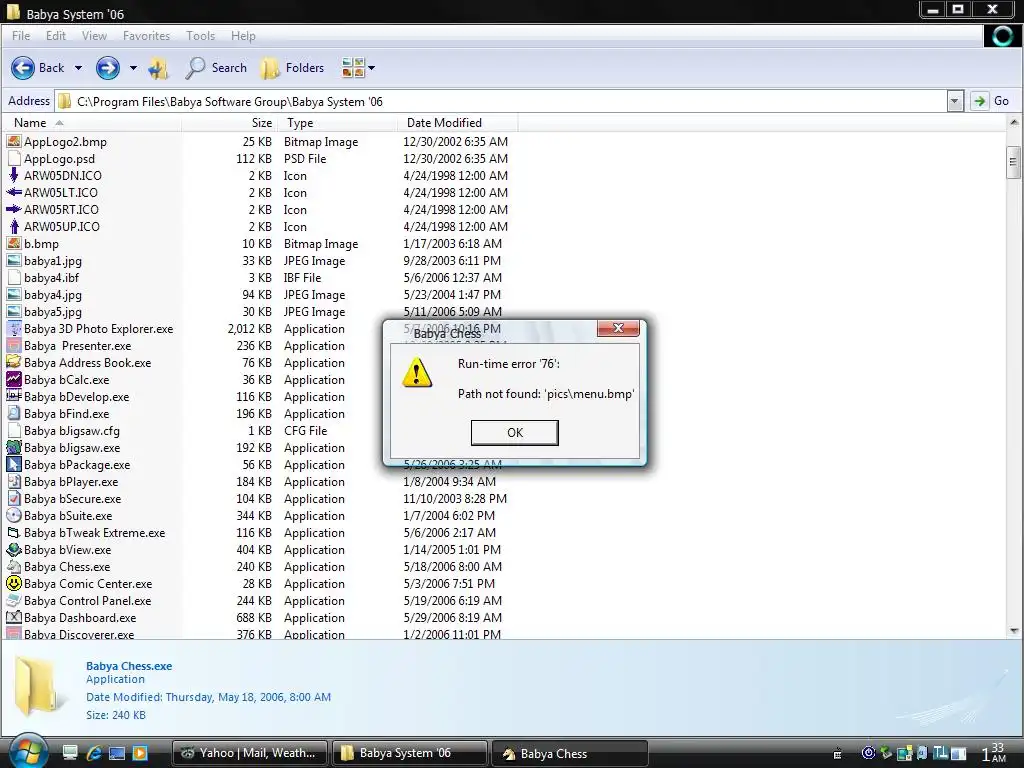Image resolution: width=1024 pixels, height=768 pixels.
Task: Select Babya Dashboard.exe icon
Action: 14,617
